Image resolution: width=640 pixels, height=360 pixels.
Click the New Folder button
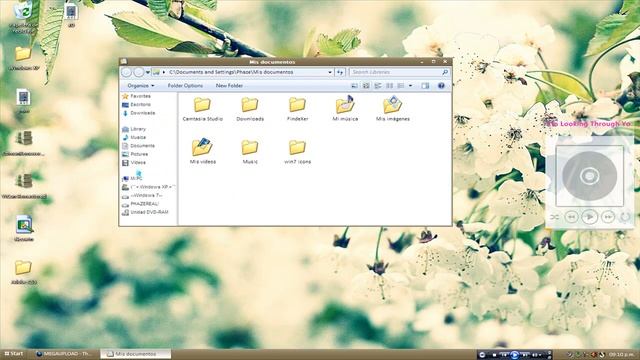[x=229, y=86]
